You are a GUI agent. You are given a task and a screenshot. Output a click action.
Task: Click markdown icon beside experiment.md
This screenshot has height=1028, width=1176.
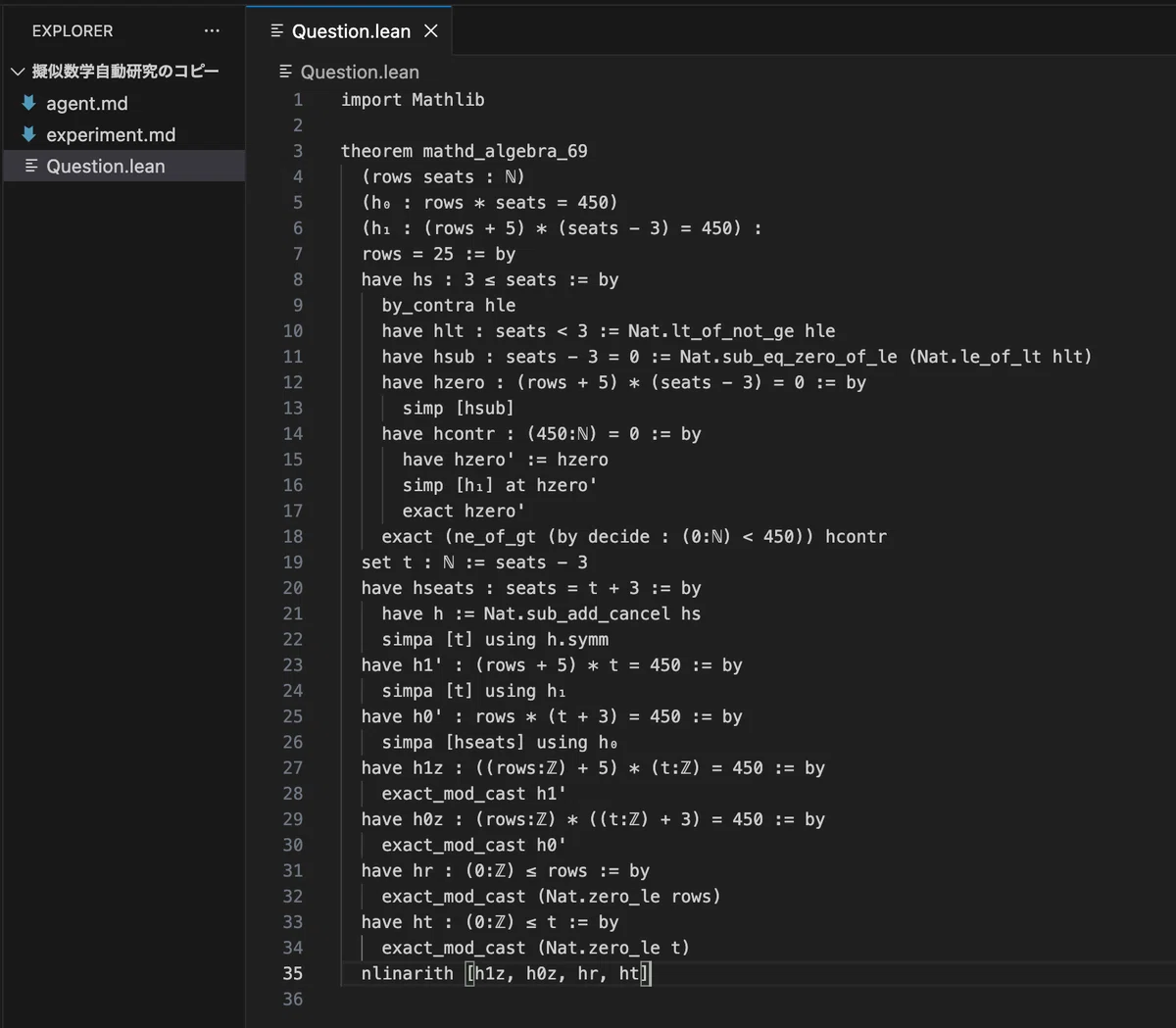tap(28, 134)
